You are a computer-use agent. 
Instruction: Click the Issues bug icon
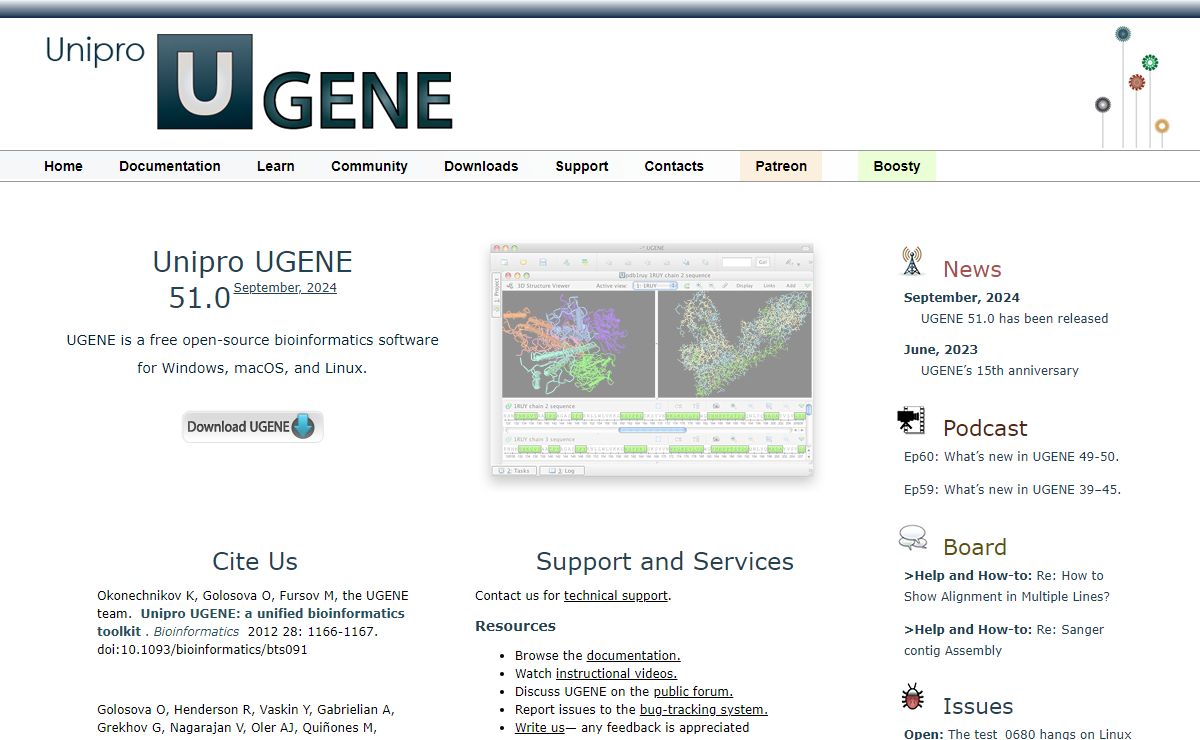pyautogui.click(x=912, y=697)
